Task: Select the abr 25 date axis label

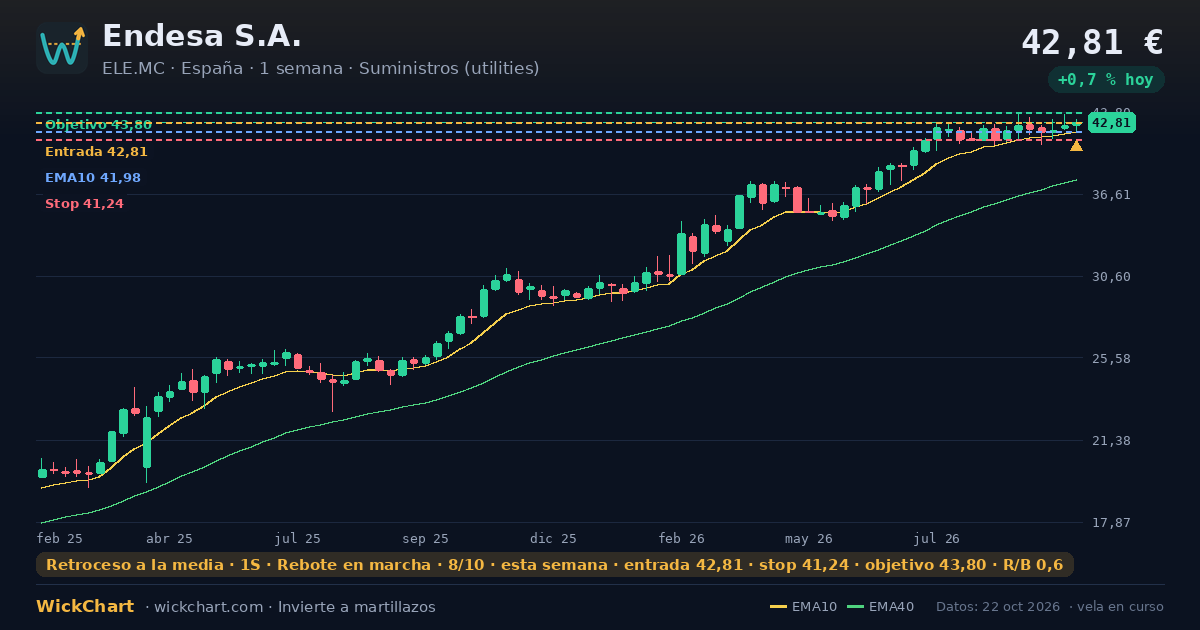Action: click(169, 539)
